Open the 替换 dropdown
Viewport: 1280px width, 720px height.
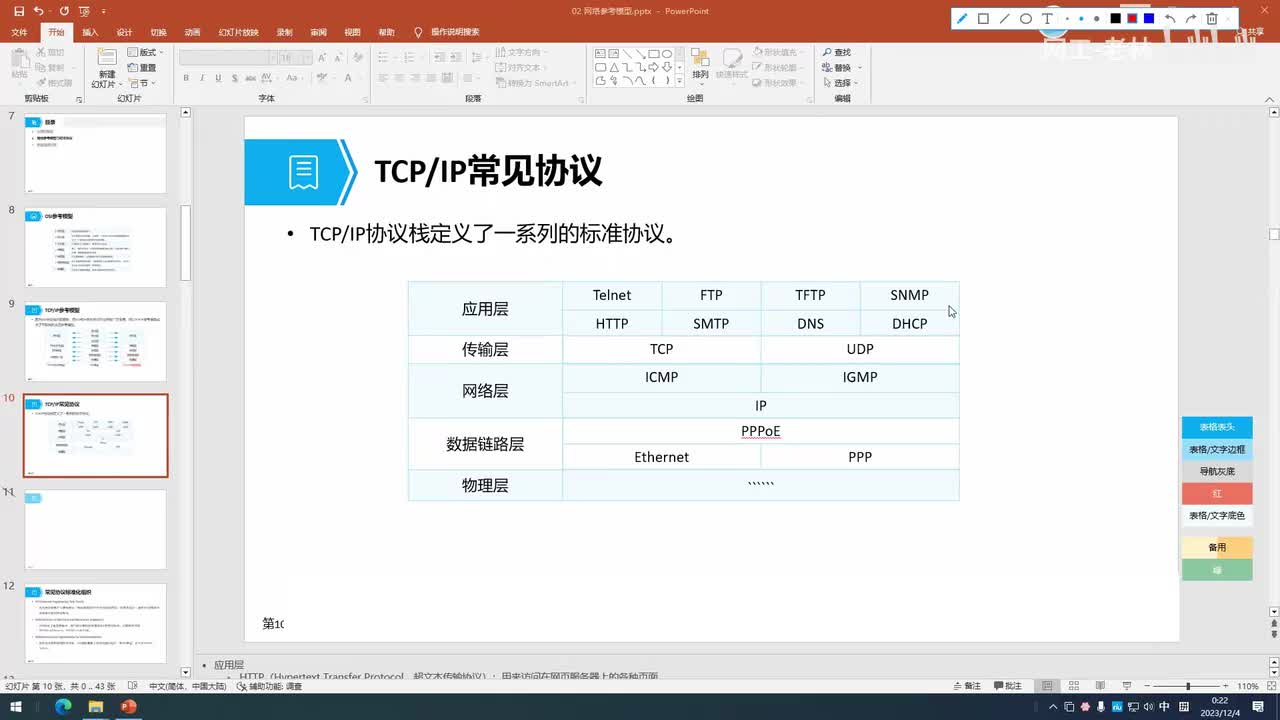(841, 67)
